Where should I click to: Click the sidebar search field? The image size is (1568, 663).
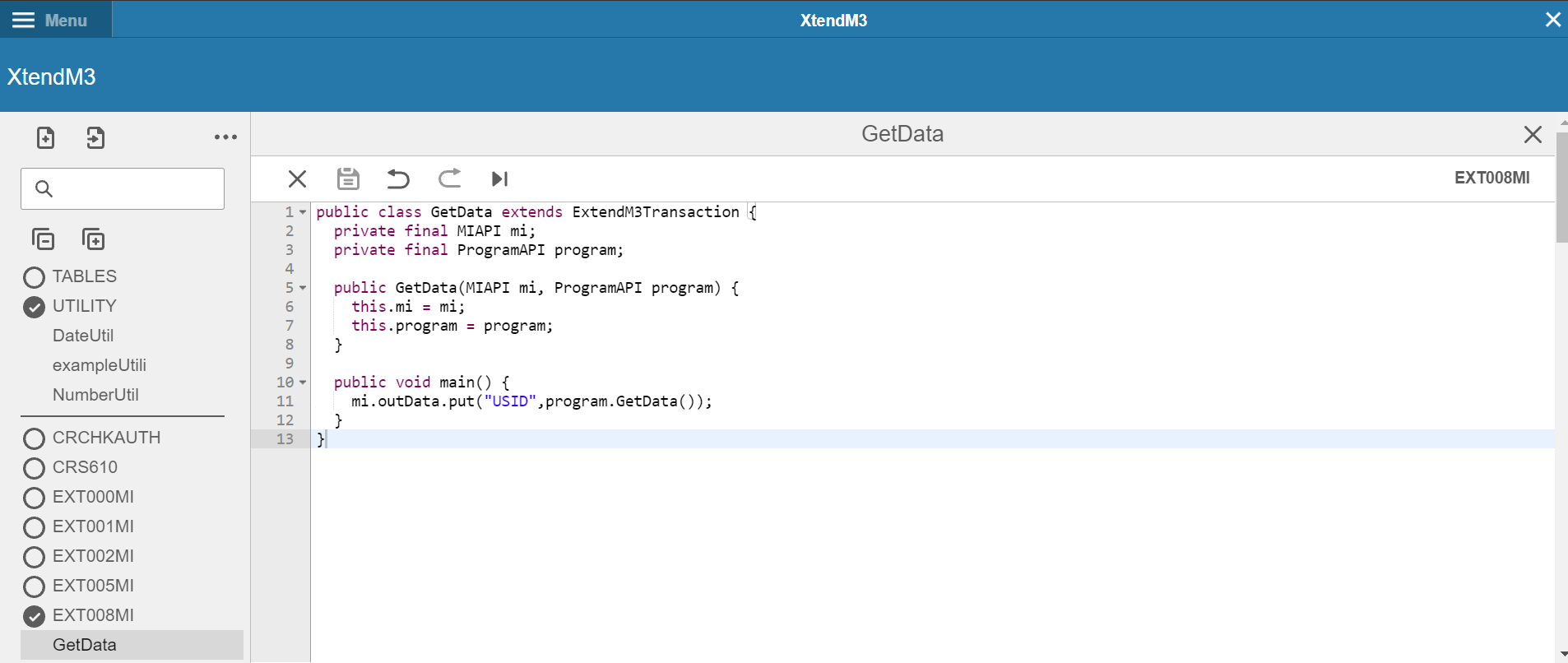(x=123, y=189)
